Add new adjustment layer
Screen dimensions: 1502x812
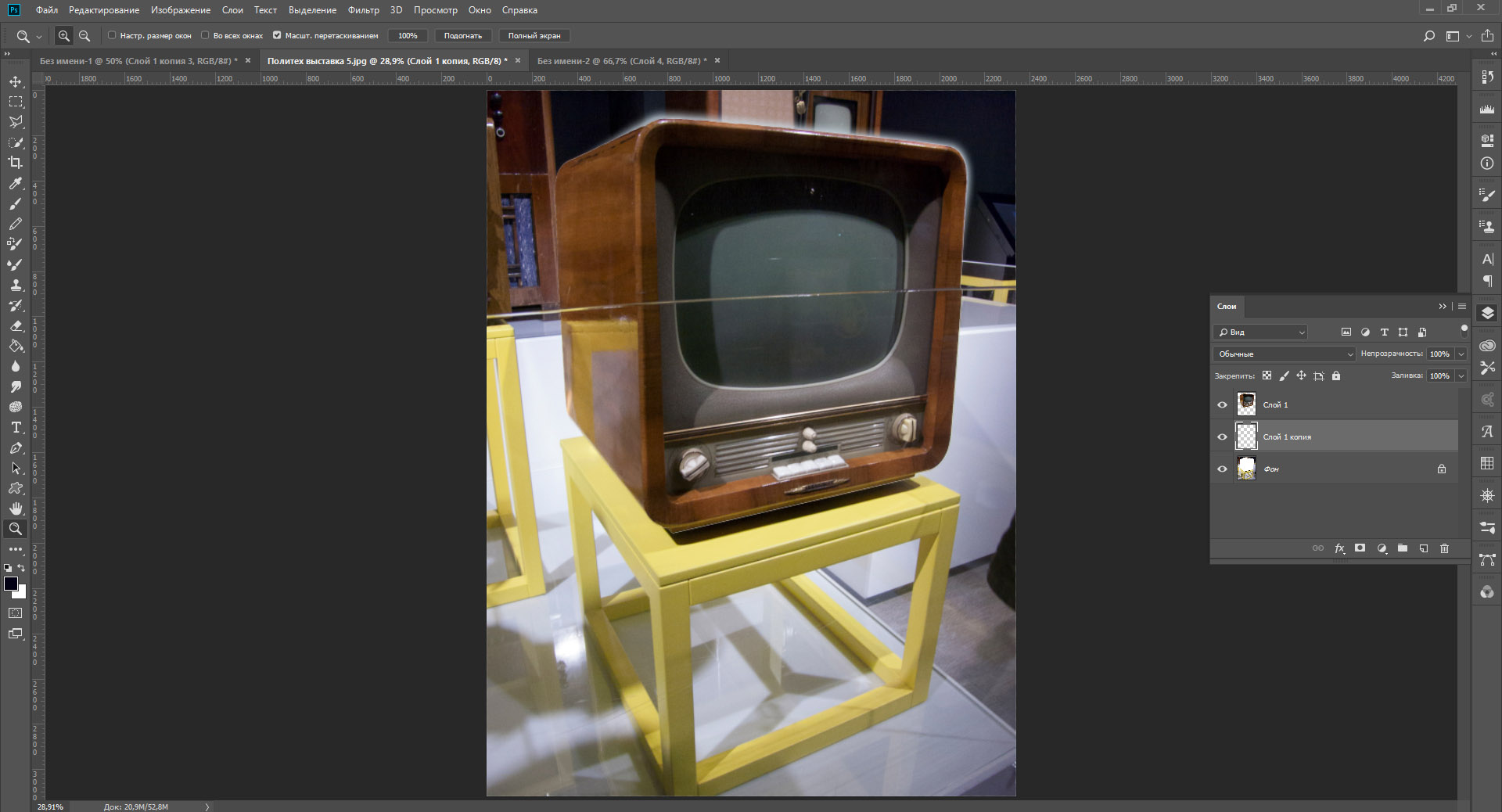[x=1382, y=548]
